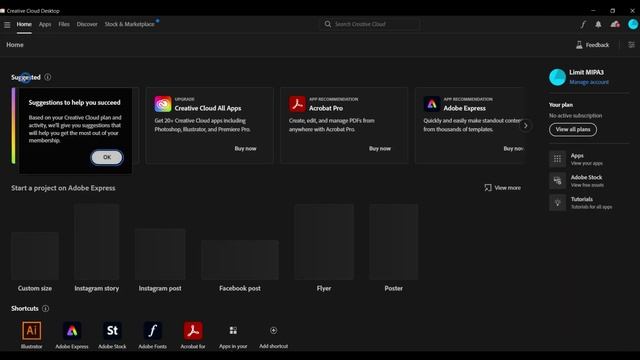Launch the Adobe Express shortcut
Image resolution: width=640 pixels, height=360 pixels.
[72, 331]
